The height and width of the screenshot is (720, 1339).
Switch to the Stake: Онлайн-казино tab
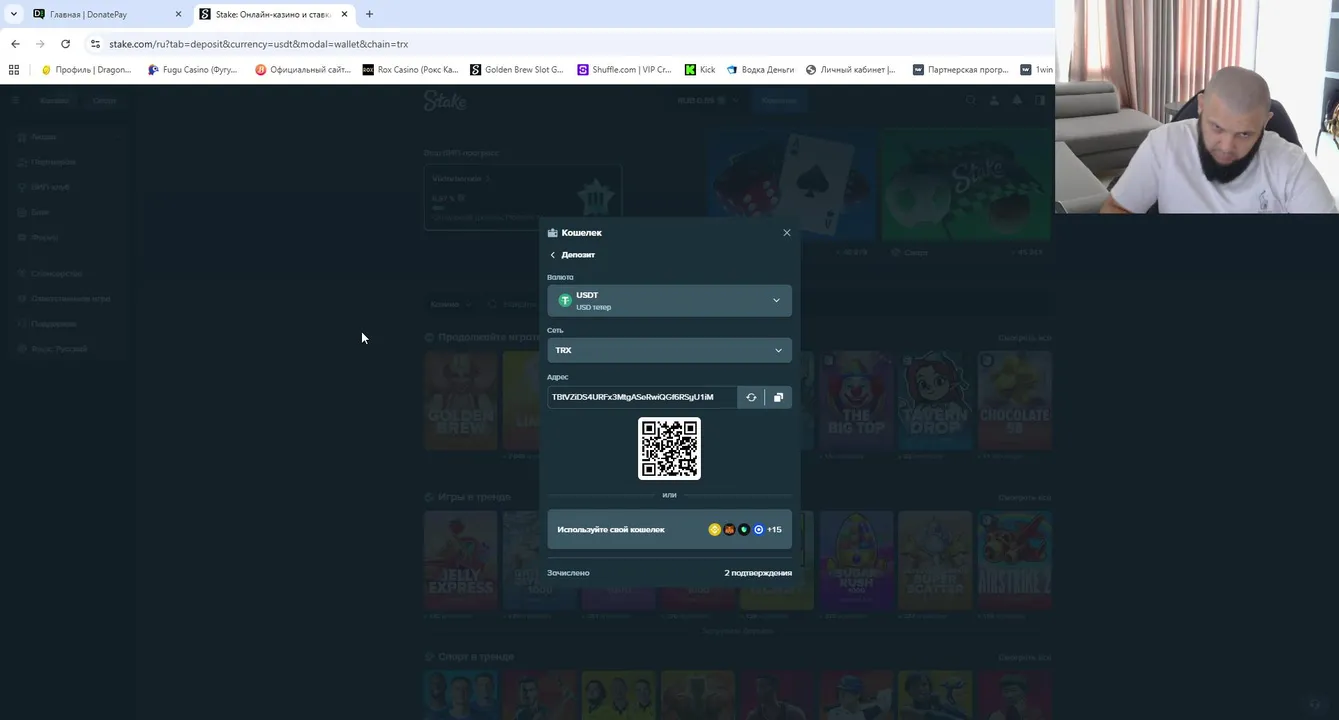point(273,14)
